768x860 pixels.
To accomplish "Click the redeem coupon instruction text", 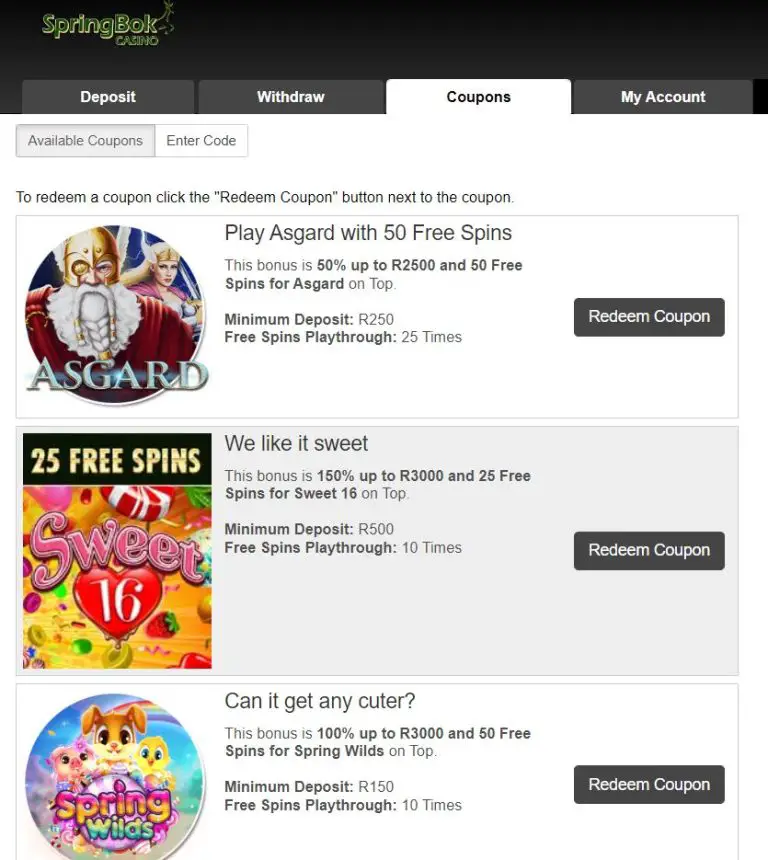I will tap(265, 197).
